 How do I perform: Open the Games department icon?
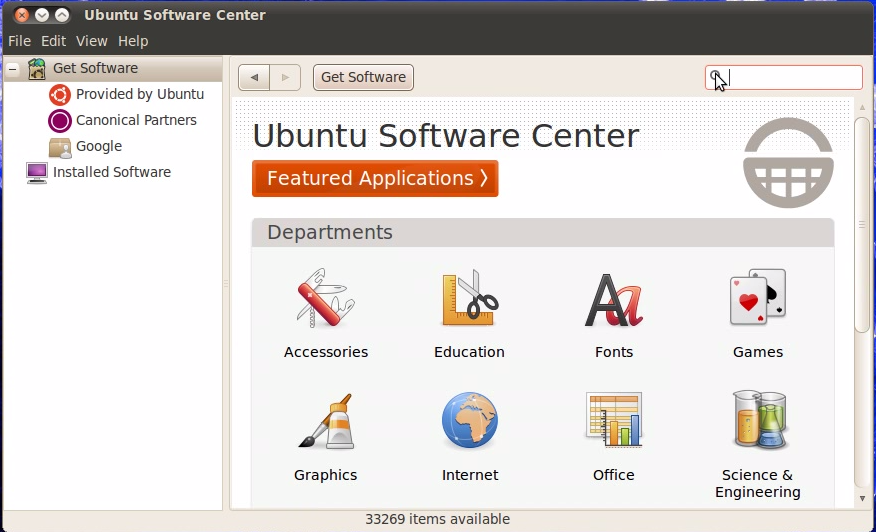[x=758, y=297]
